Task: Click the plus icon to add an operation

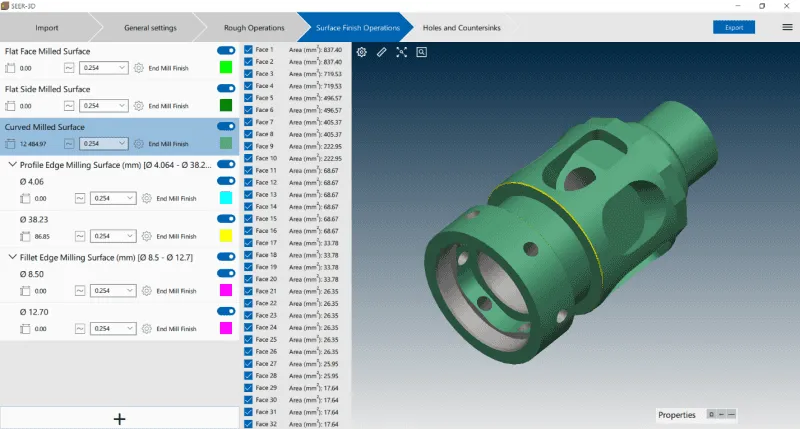Action: click(x=119, y=419)
